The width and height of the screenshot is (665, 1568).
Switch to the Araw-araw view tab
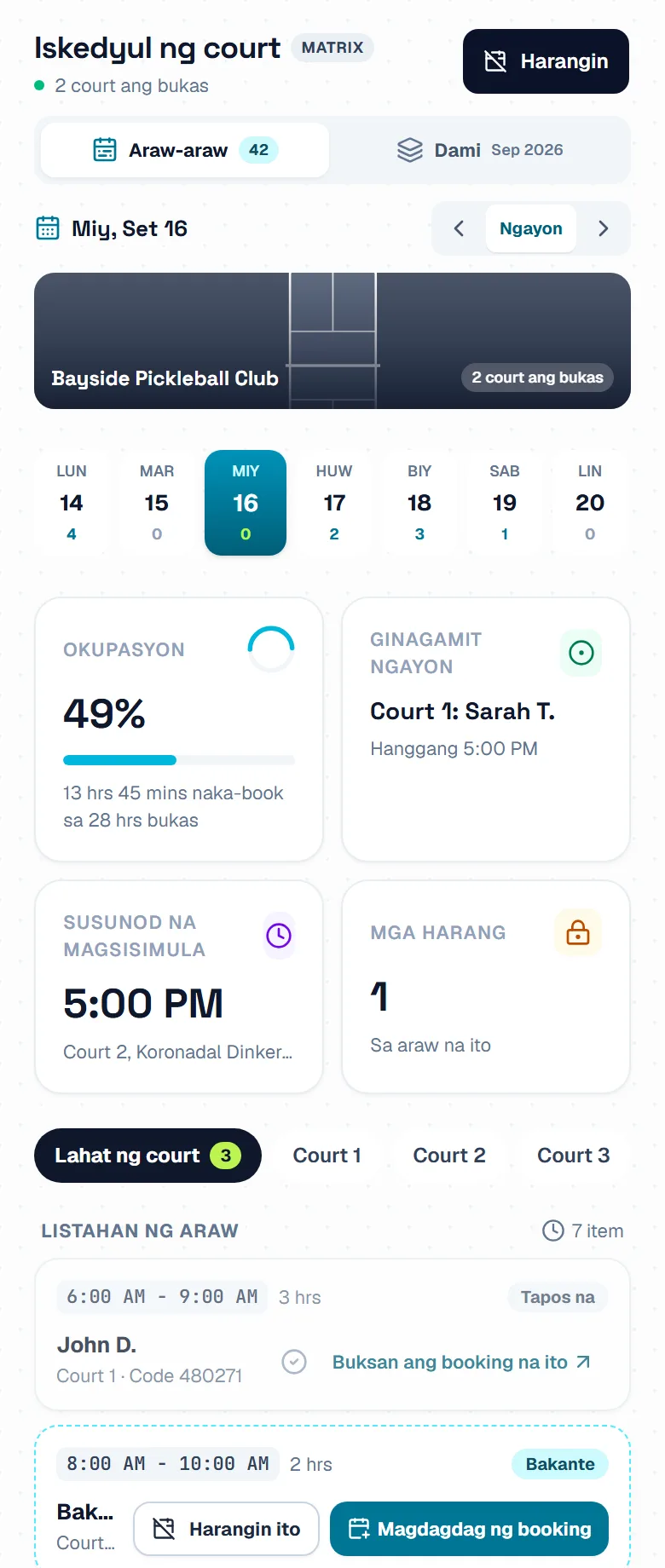(x=185, y=150)
